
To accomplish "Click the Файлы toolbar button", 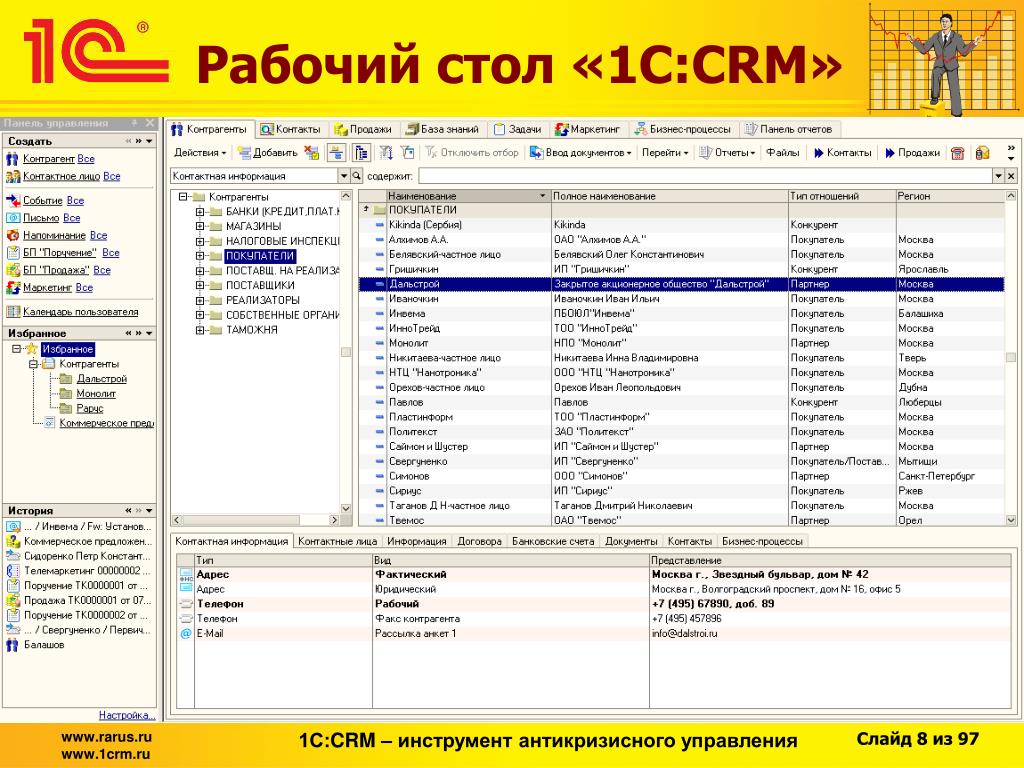I will [782, 153].
